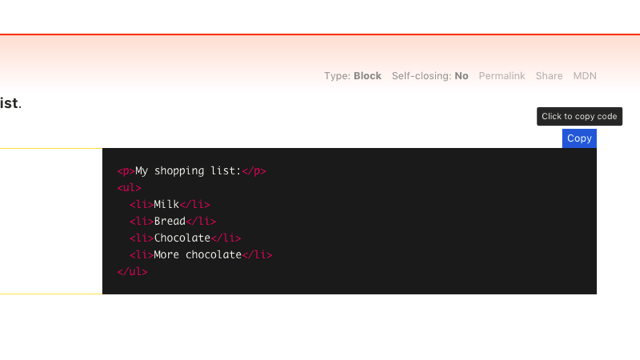Open the Share link

[x=549, y=76]
